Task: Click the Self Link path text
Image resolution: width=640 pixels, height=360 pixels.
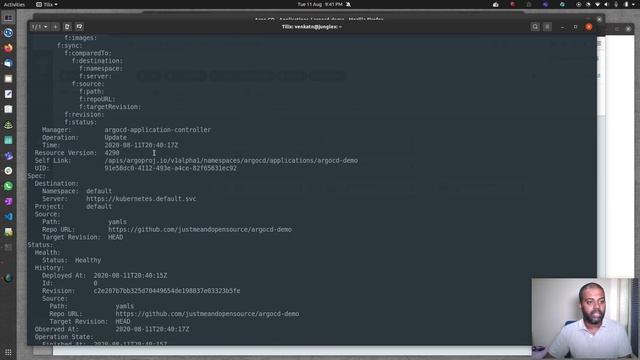Action: [x=231, y=160]
